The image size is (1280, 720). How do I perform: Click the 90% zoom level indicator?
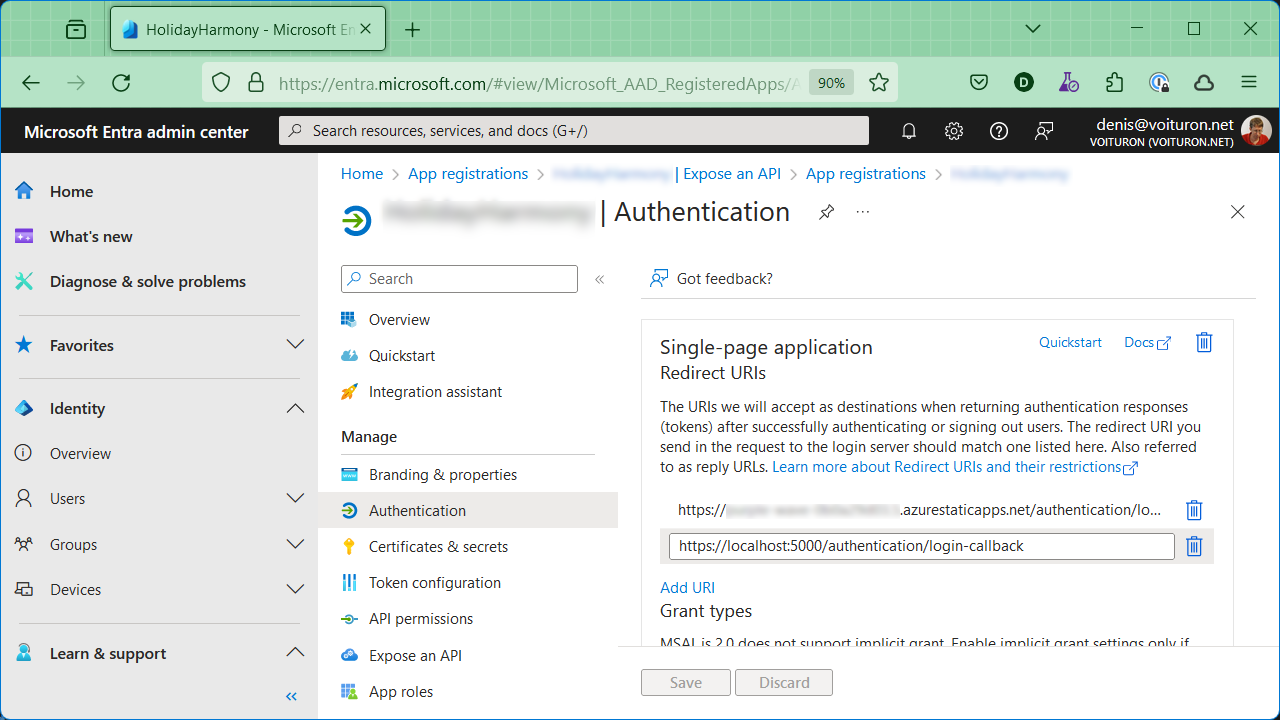[832, 83]
